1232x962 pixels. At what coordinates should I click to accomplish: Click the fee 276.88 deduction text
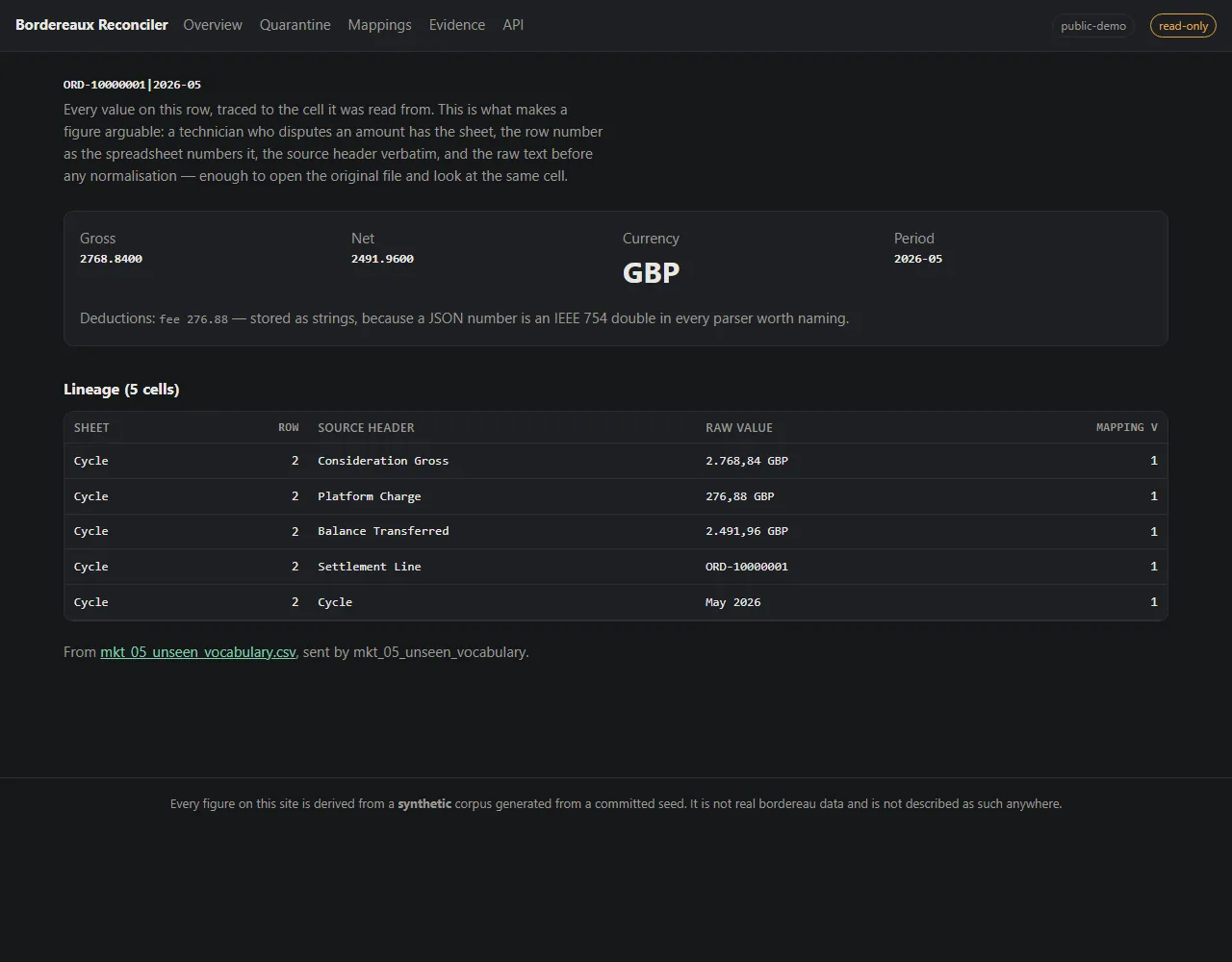[193, 318]
